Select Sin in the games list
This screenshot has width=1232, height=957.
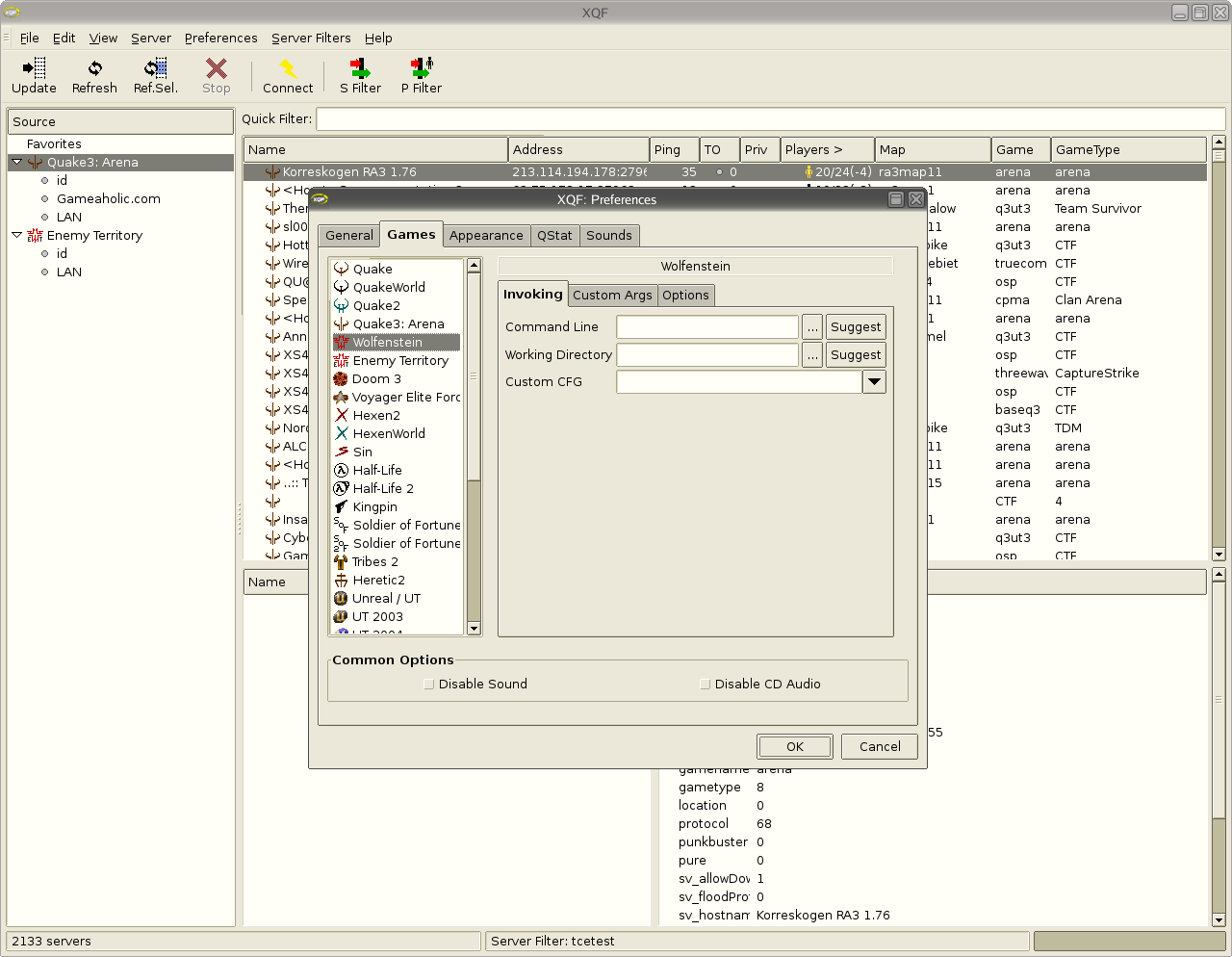pyautogui.click(x=397, y=452)
